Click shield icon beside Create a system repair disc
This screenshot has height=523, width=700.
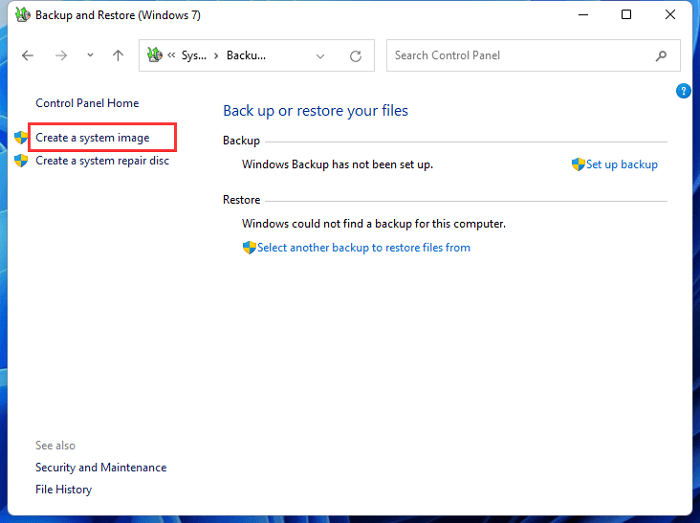click(x=21, y=160)
